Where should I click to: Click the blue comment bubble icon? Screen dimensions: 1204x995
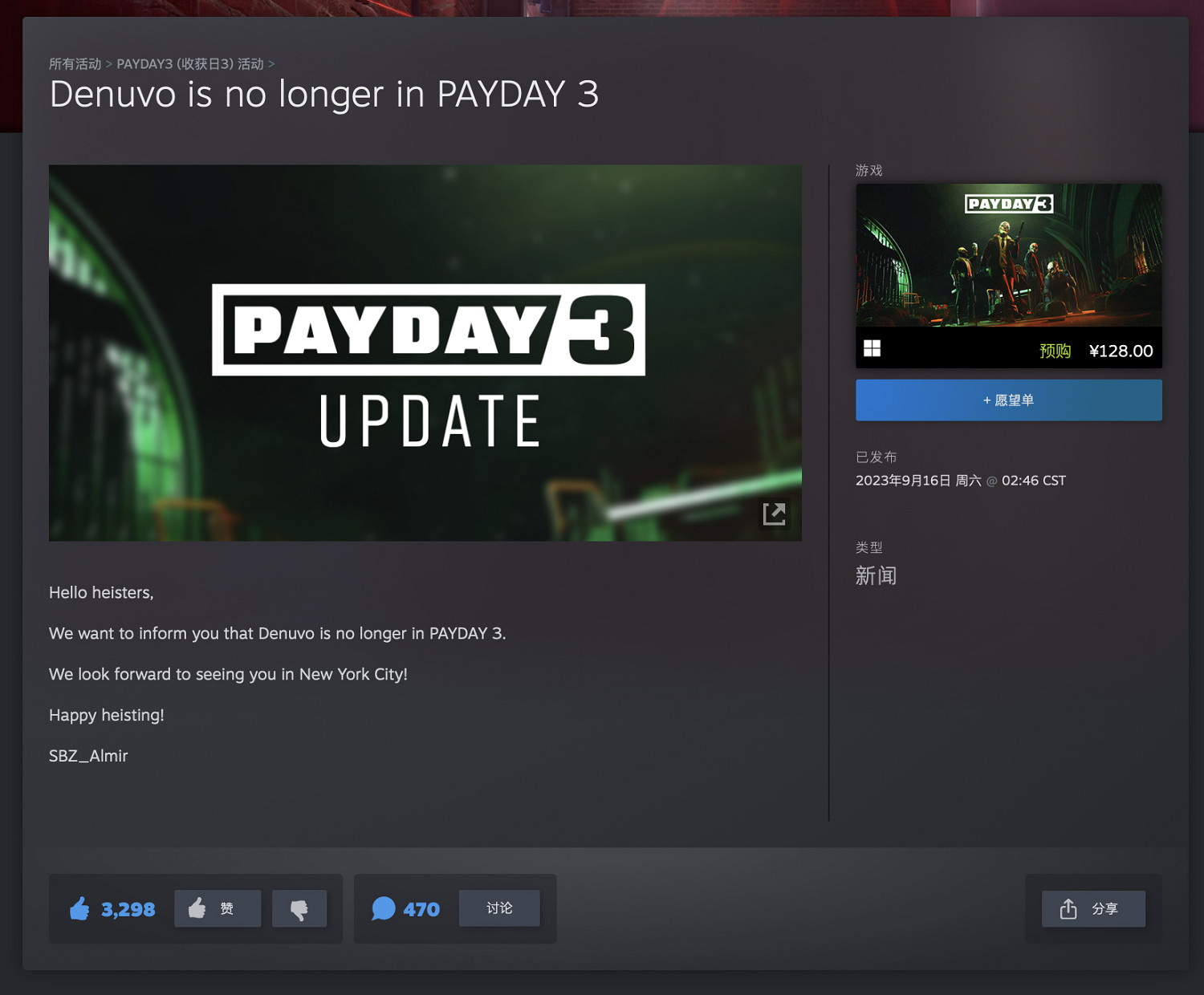click(384, 909)
